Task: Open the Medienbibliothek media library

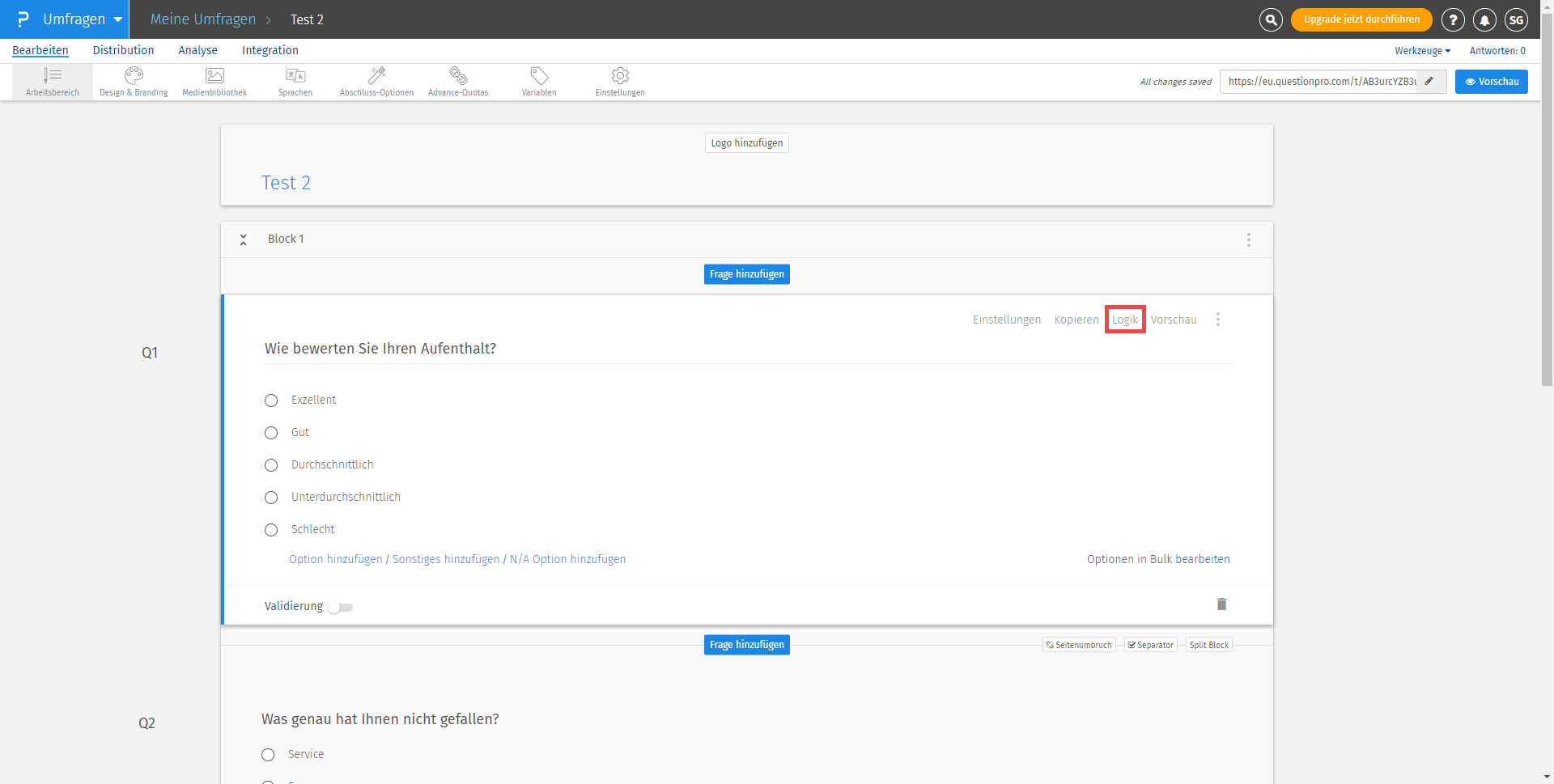Action: [x=214, y=82]
